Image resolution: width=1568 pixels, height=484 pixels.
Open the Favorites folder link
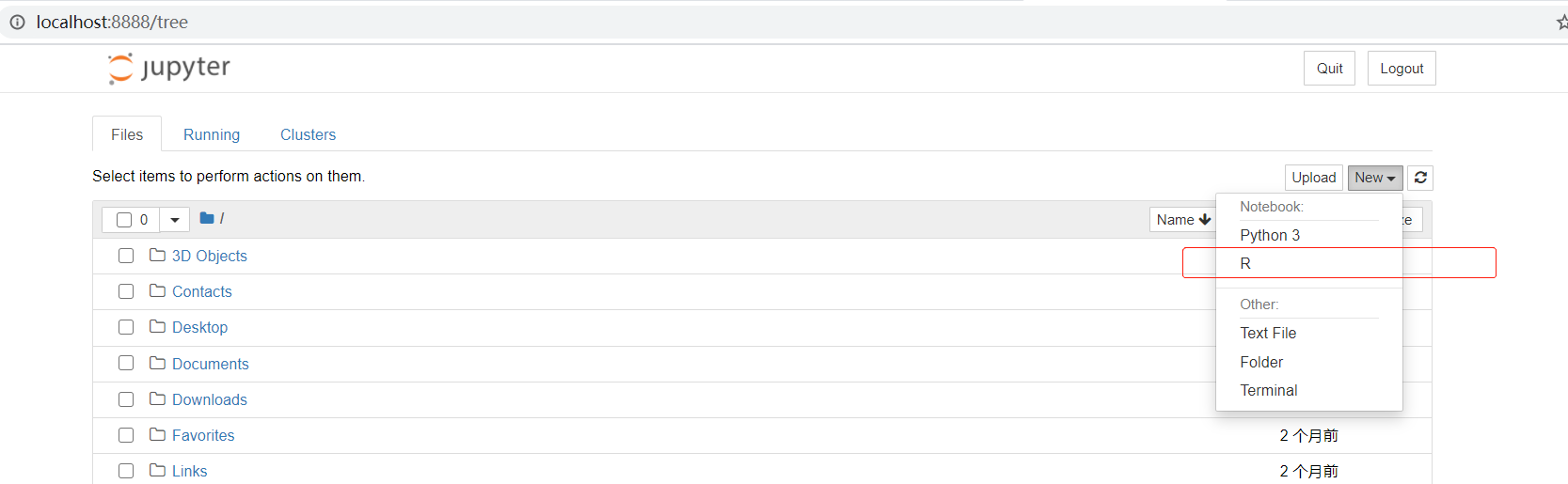click(x=203, y=435)
